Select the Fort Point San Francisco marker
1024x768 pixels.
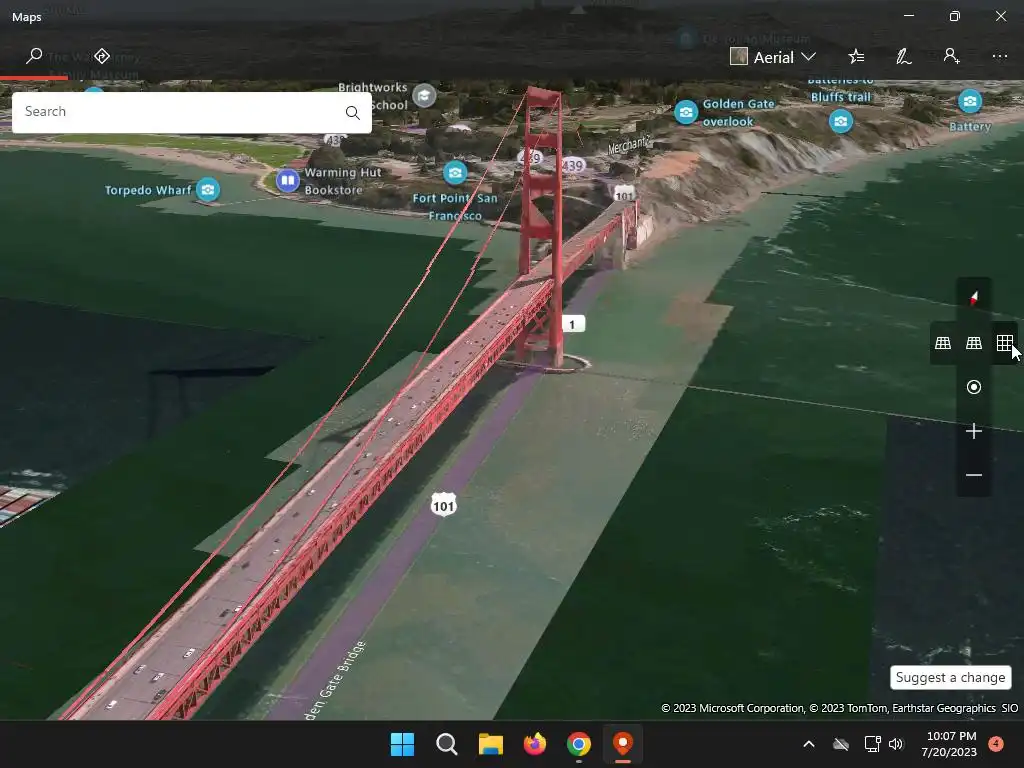point(455,173)
